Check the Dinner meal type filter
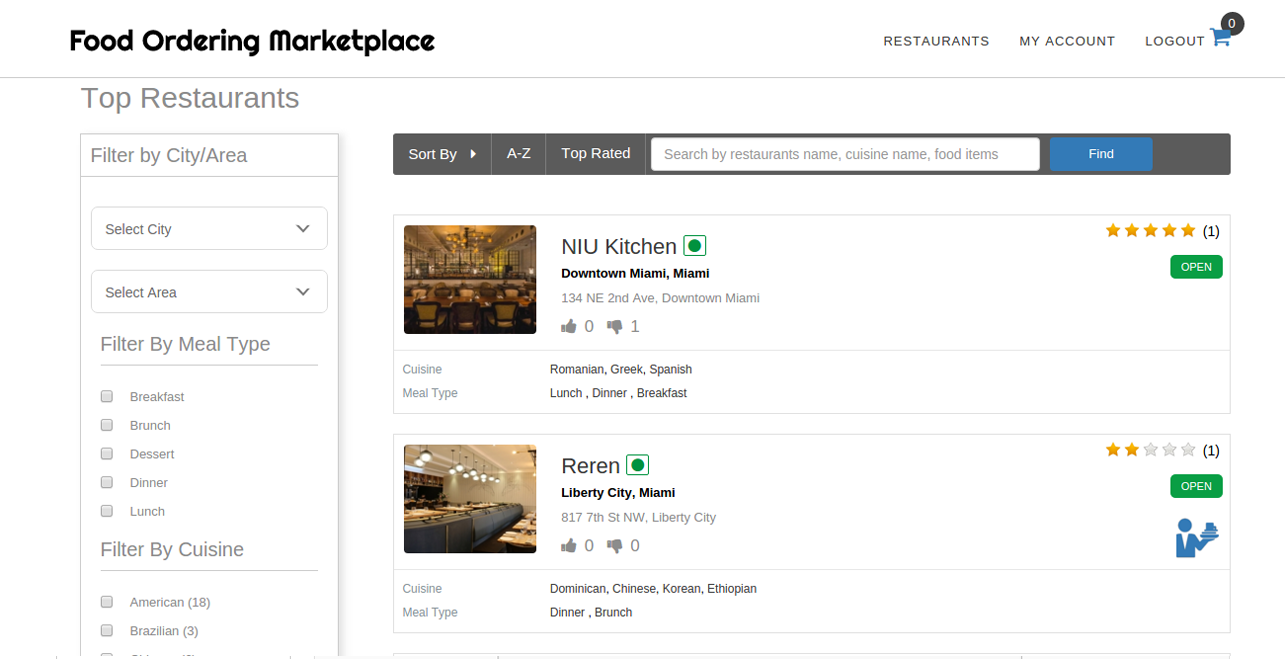The height and width of the screenshot is (659, 1285). [106, 482]
